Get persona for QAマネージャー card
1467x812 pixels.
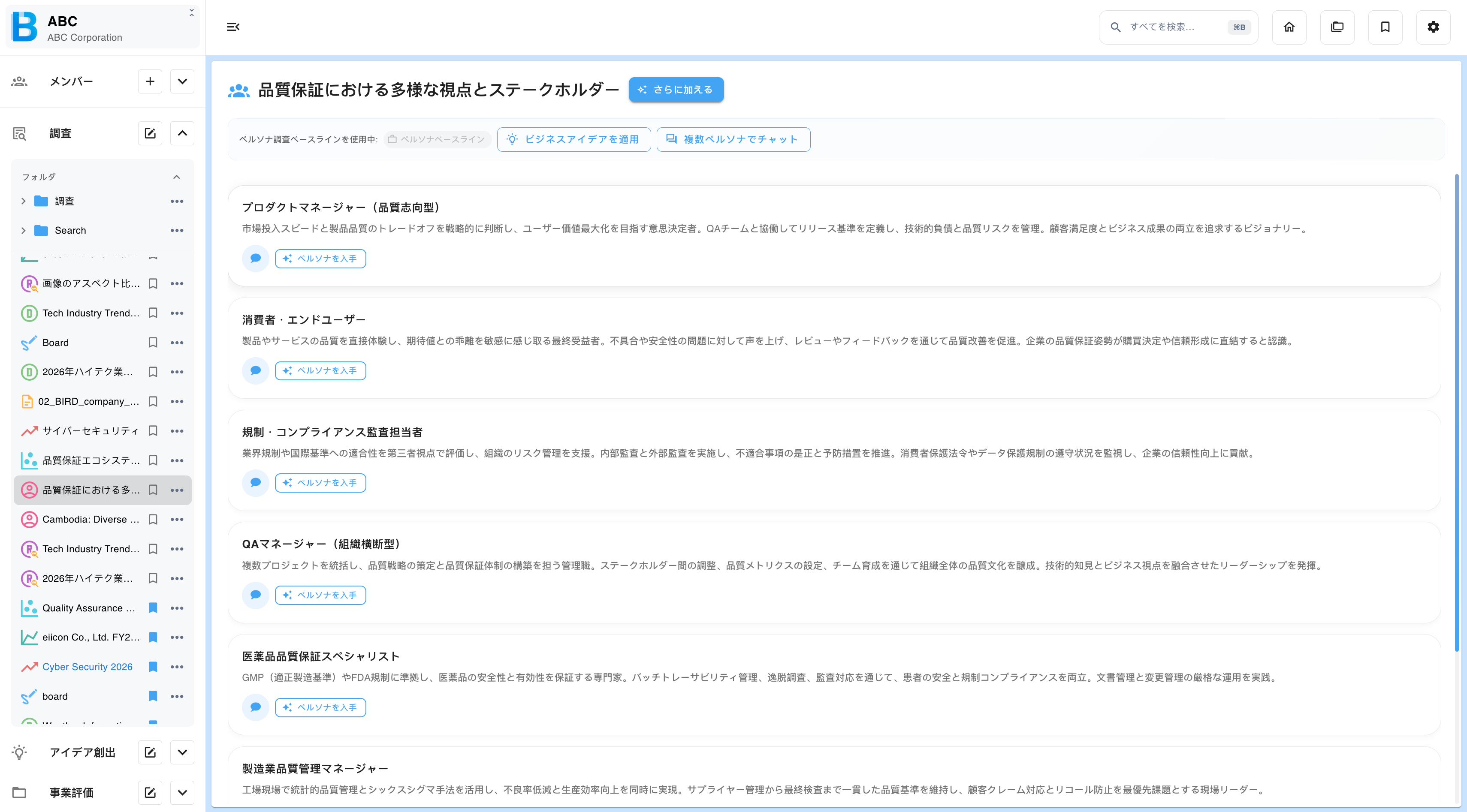point(320,595)
